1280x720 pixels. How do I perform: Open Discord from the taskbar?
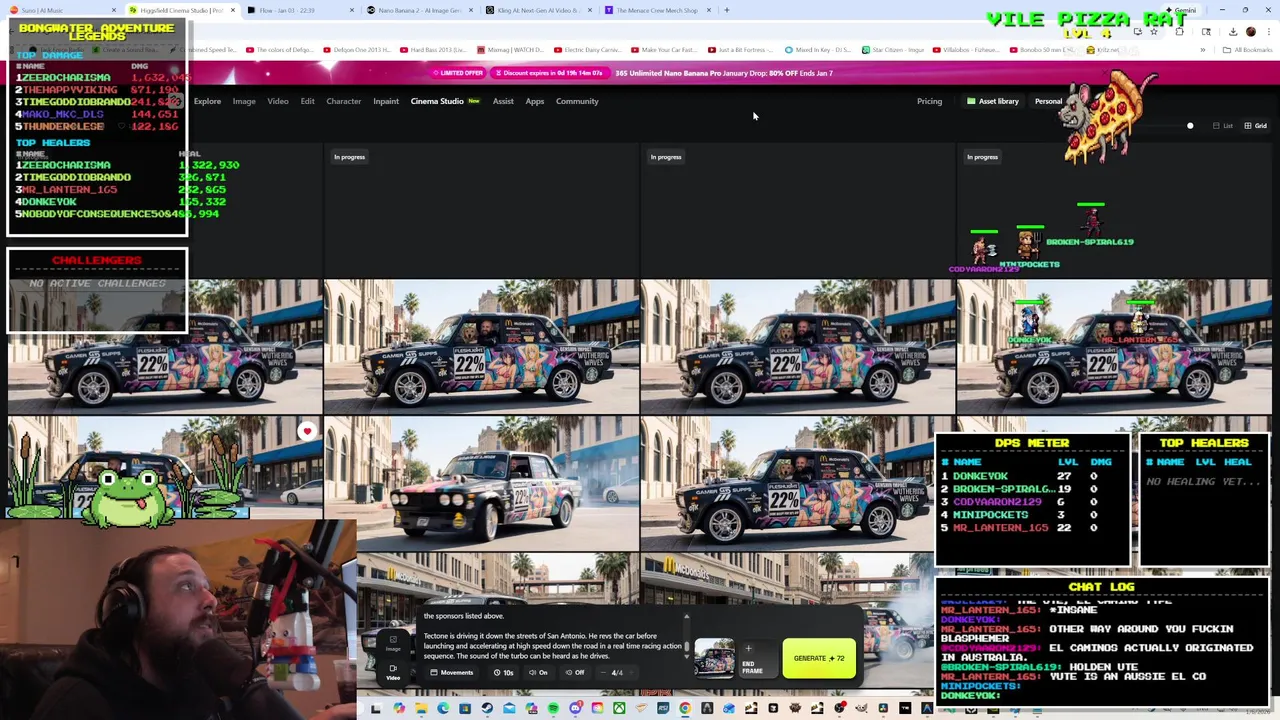pos(575,708)
